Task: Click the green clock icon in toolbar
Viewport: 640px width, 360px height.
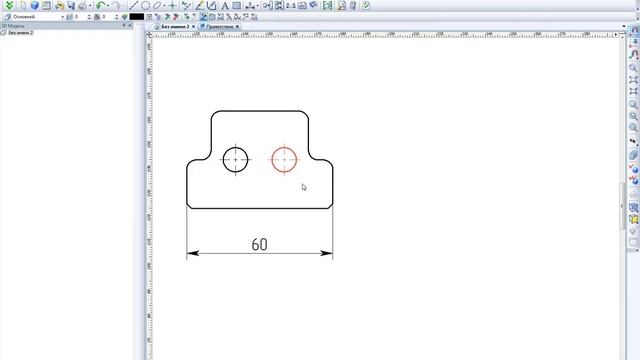Action: (366, 6)
